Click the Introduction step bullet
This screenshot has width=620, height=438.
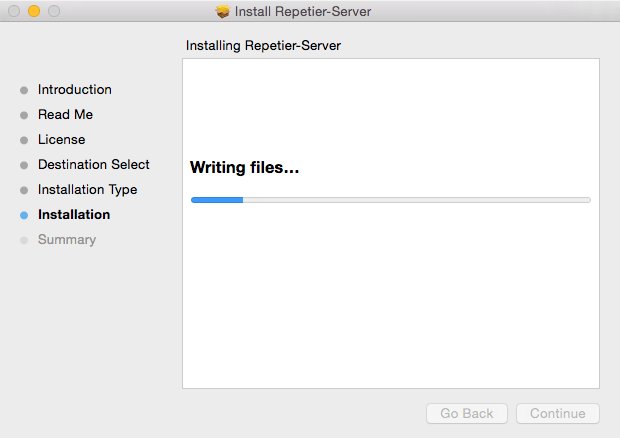[x=24, y=90]
